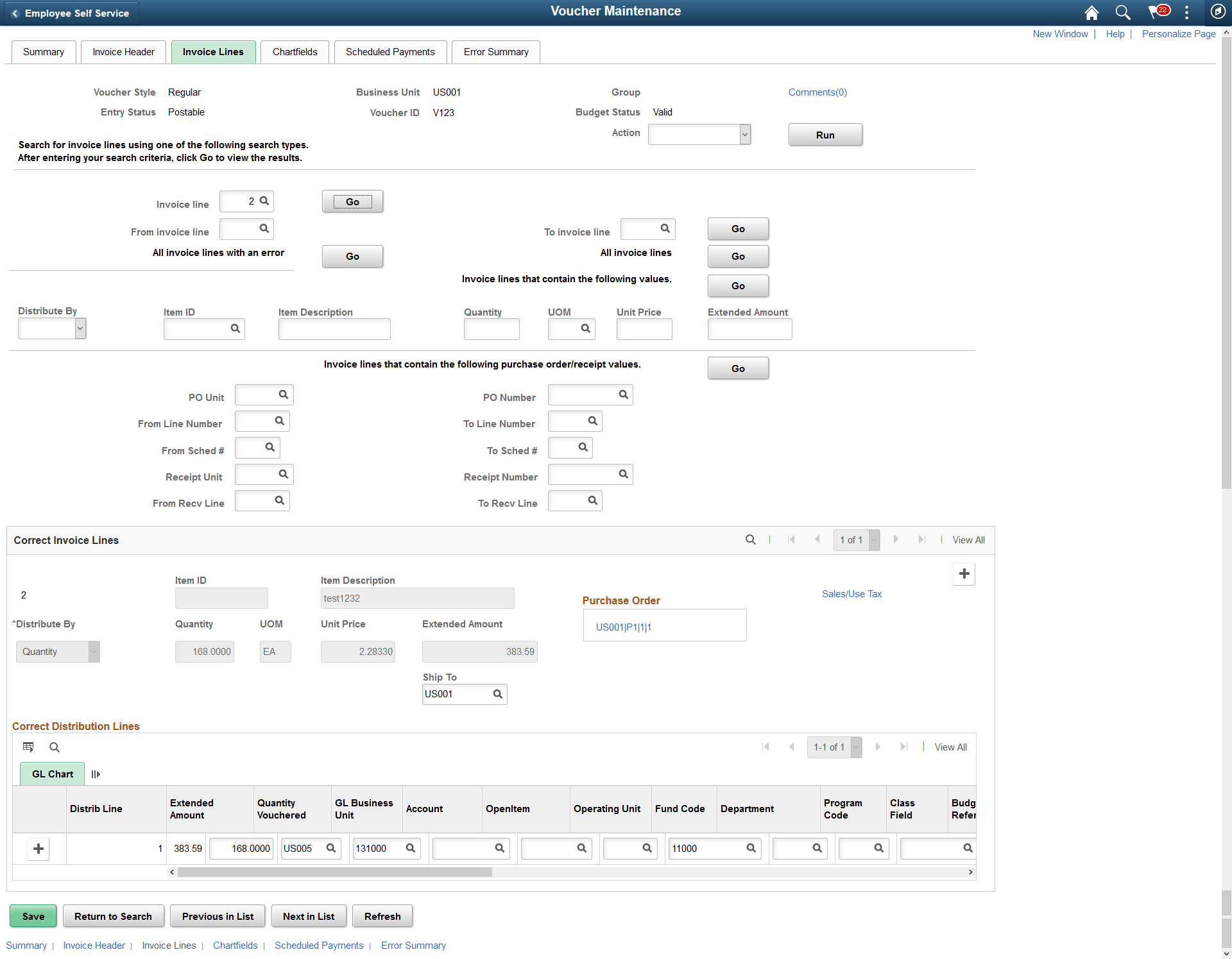Open the notifications flag icon
The height and width of the screenshot is (959, 1232).
point(1156,12)
